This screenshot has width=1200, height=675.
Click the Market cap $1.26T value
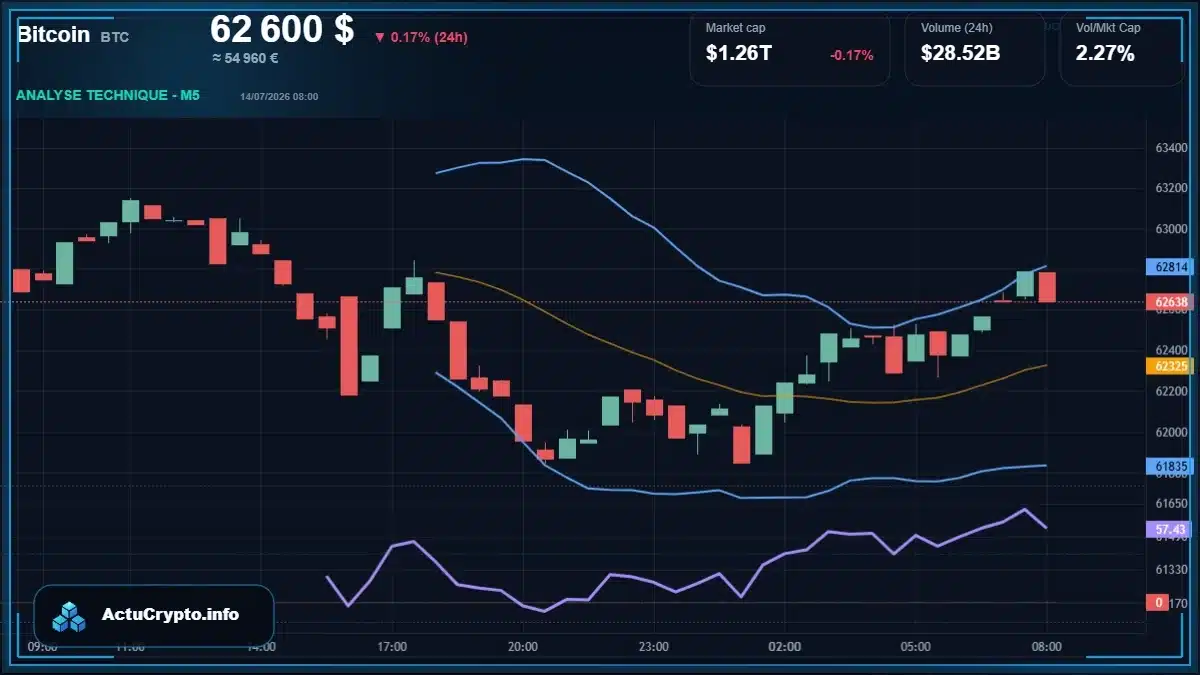tap(738, 54)
